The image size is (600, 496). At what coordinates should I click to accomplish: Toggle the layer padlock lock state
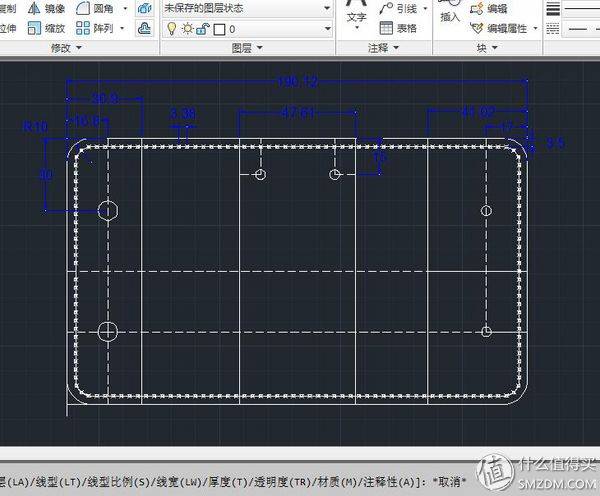pos(202,29)
